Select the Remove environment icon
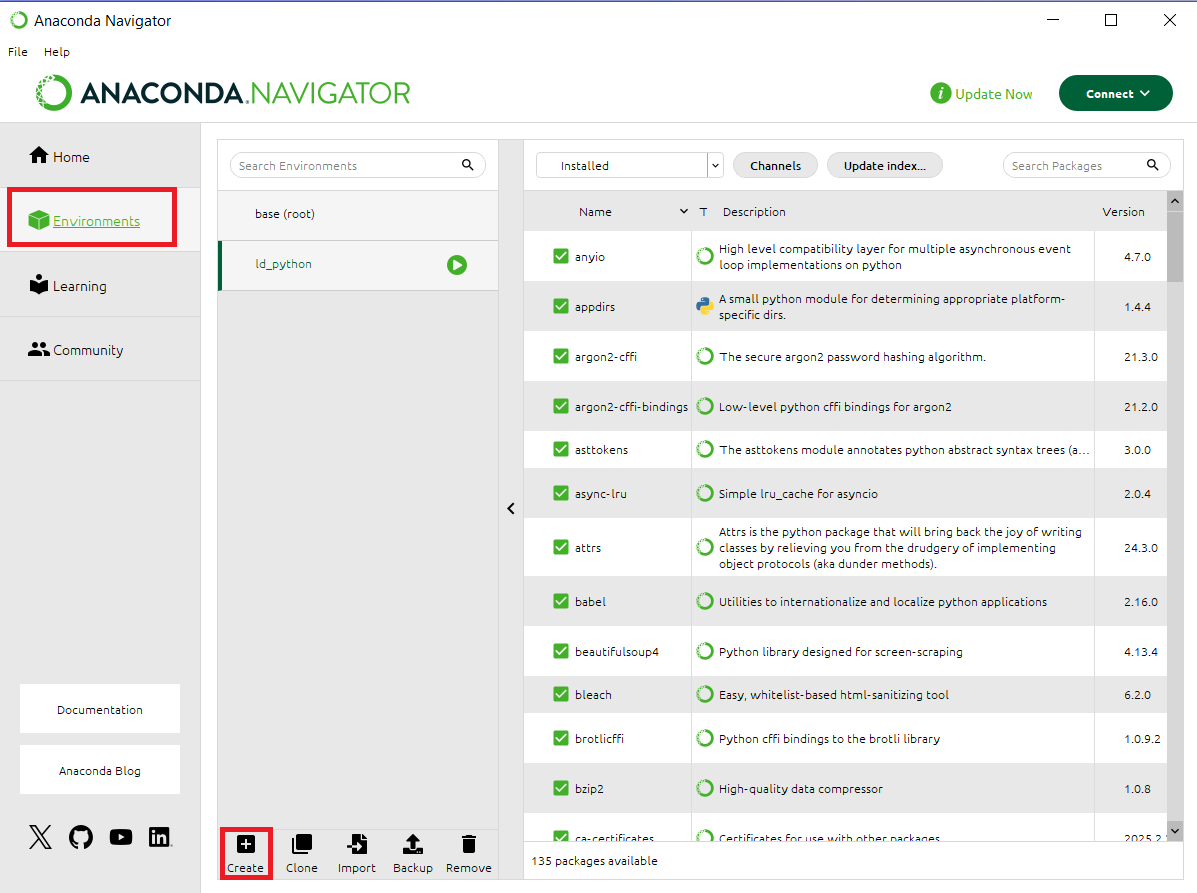 tap(468, 852)
